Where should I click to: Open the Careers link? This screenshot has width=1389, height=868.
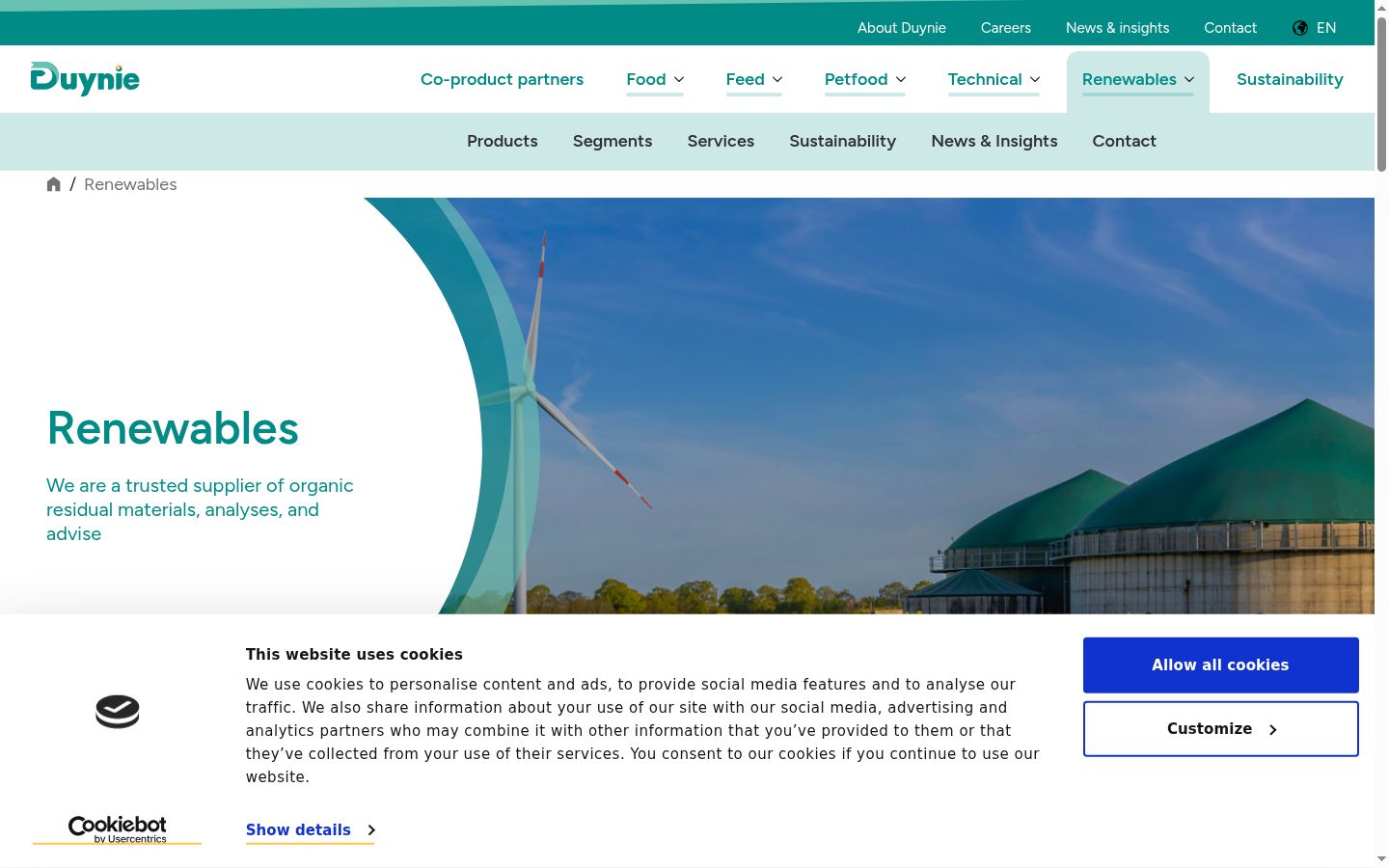tap(1006, 28)
